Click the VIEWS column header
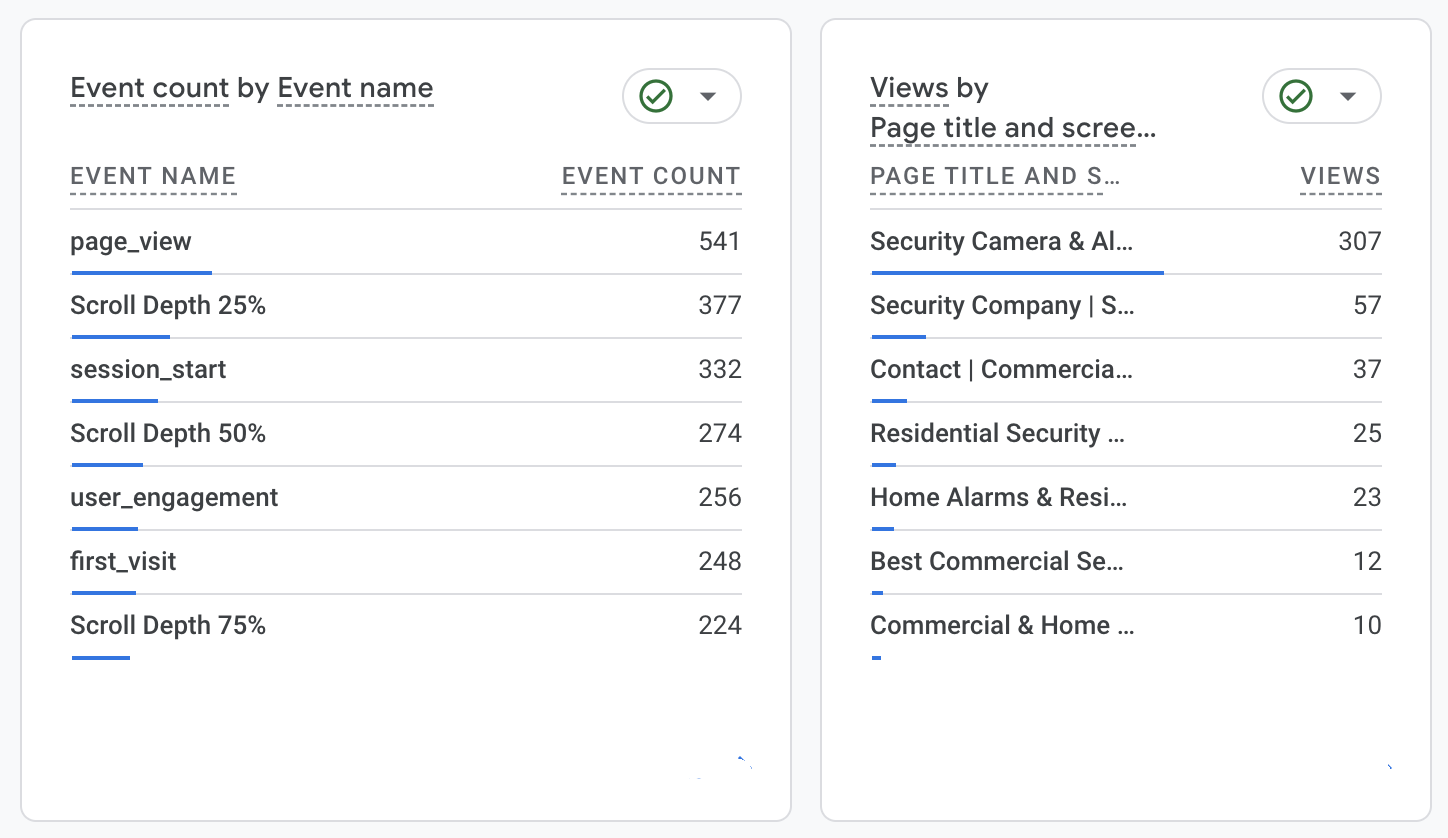This screenshot has width=1448, height=838. pyautogui.click(x=1340, y=177)
